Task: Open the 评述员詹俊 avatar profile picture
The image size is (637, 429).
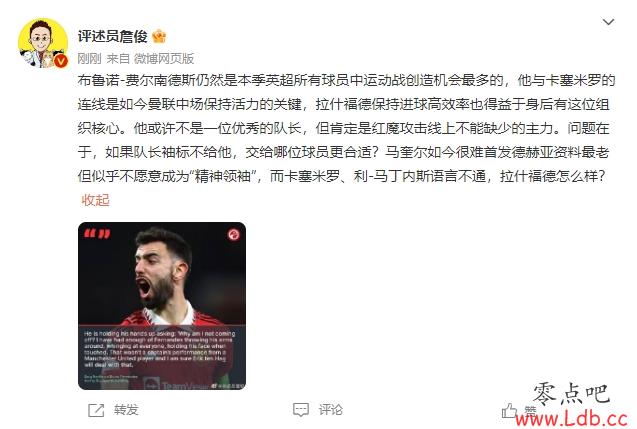Action: coord(43,43)
